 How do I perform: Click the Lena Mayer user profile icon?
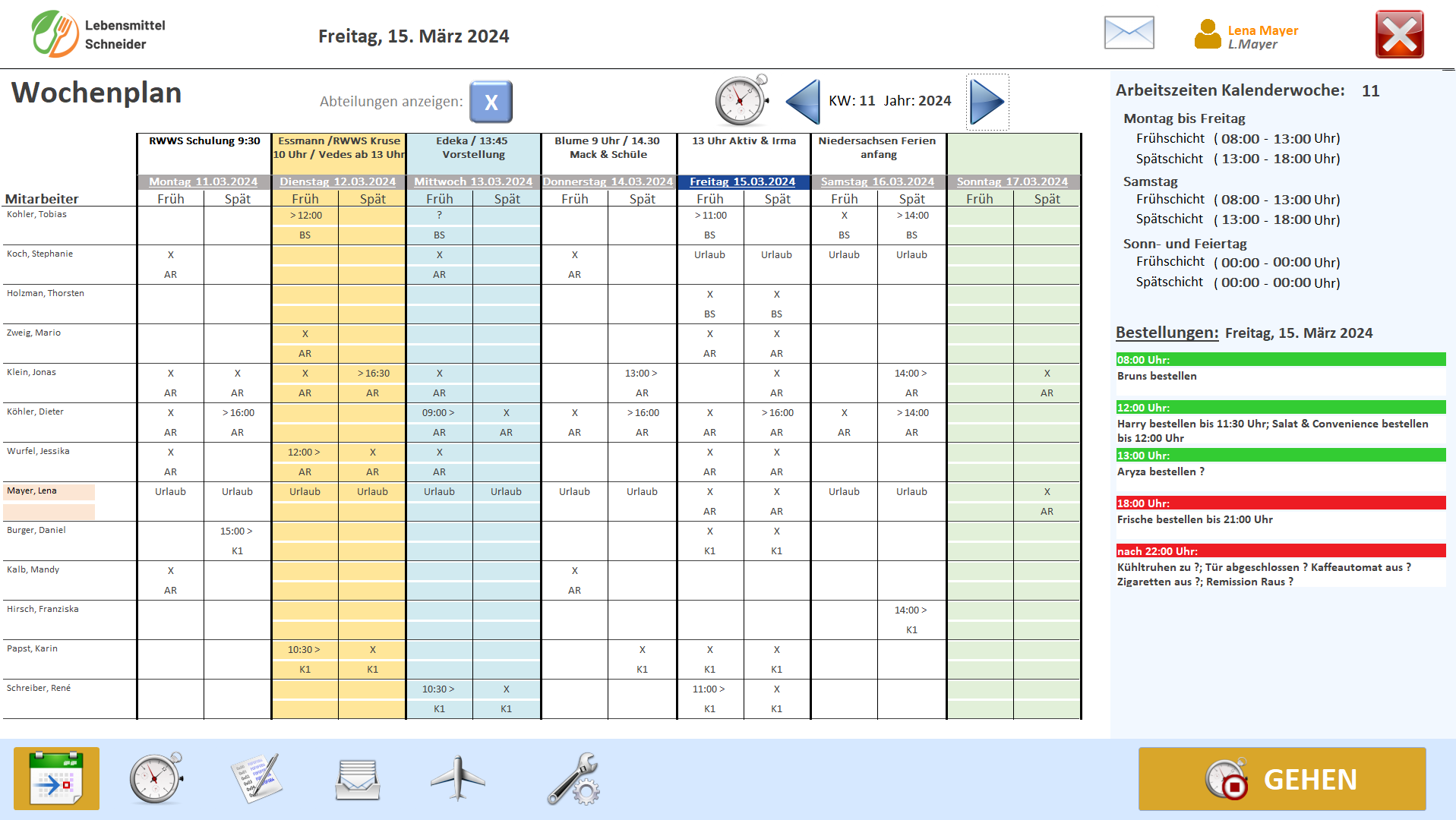click(1207, 35)
